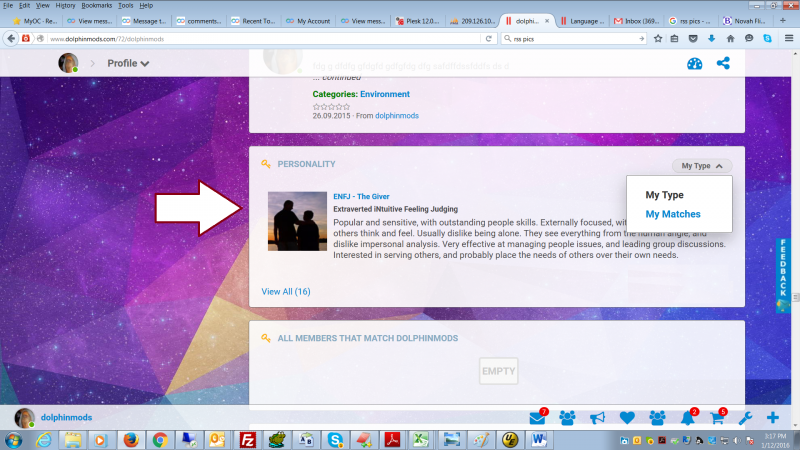The height and width of the screenshot is (450, 800).
Task: Click the heart favorites icon
Action: pos(627,418)
